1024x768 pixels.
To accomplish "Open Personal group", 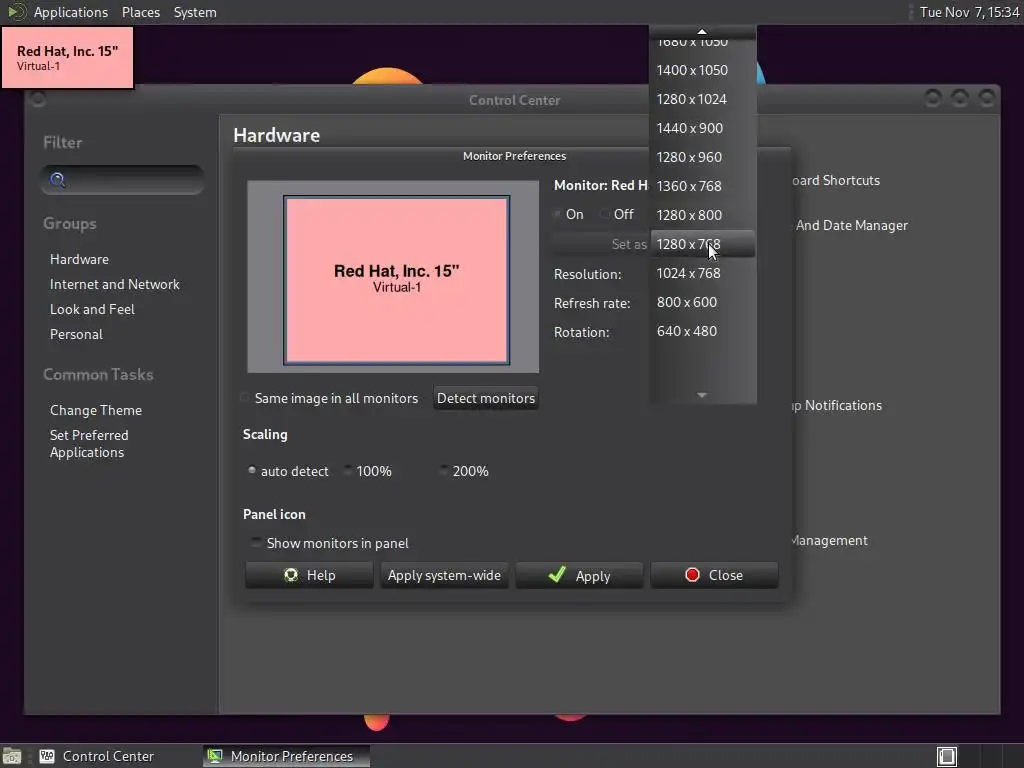I will coord(76,334).
